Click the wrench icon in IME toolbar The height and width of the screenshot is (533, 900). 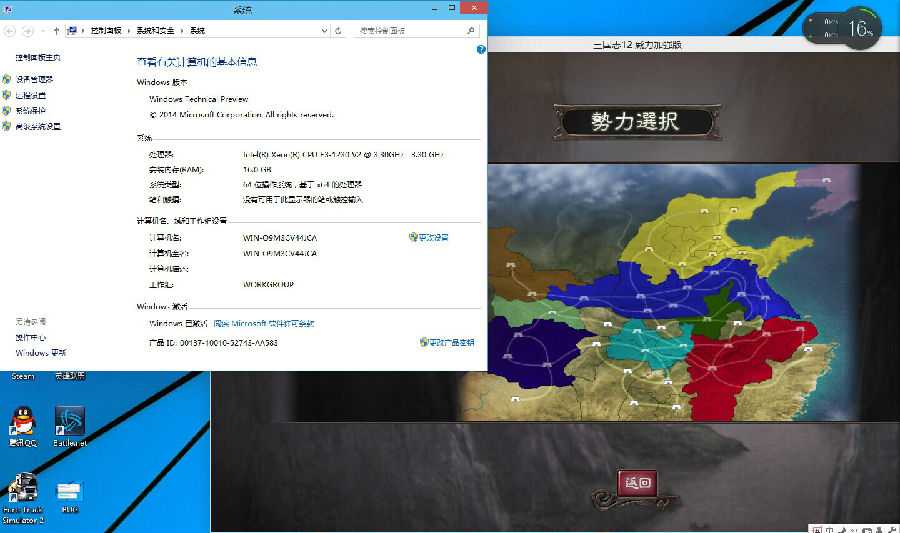[893, 530]
